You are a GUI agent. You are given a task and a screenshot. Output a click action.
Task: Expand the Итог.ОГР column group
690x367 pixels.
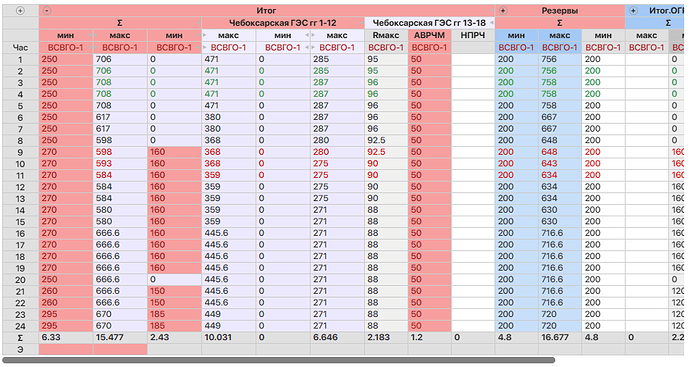pos(633,11)
